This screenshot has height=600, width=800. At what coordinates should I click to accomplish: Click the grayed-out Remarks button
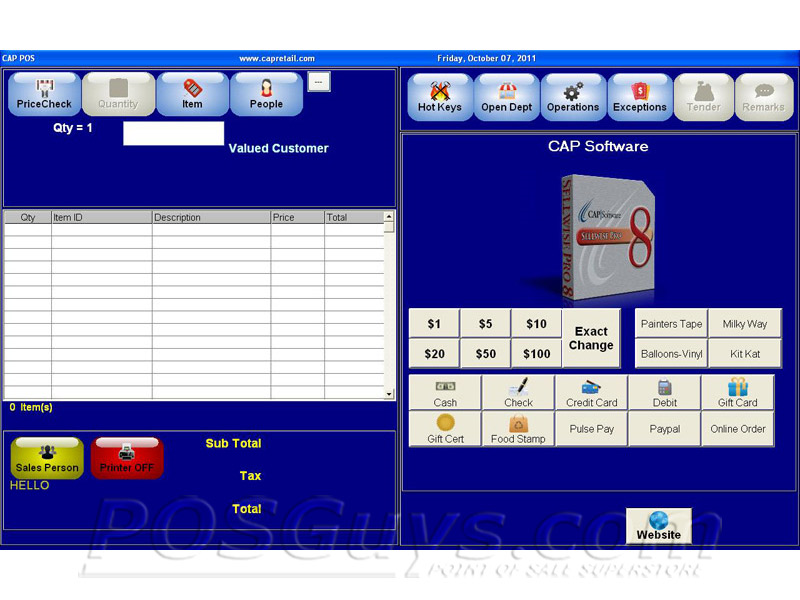(x=764, y=97)
